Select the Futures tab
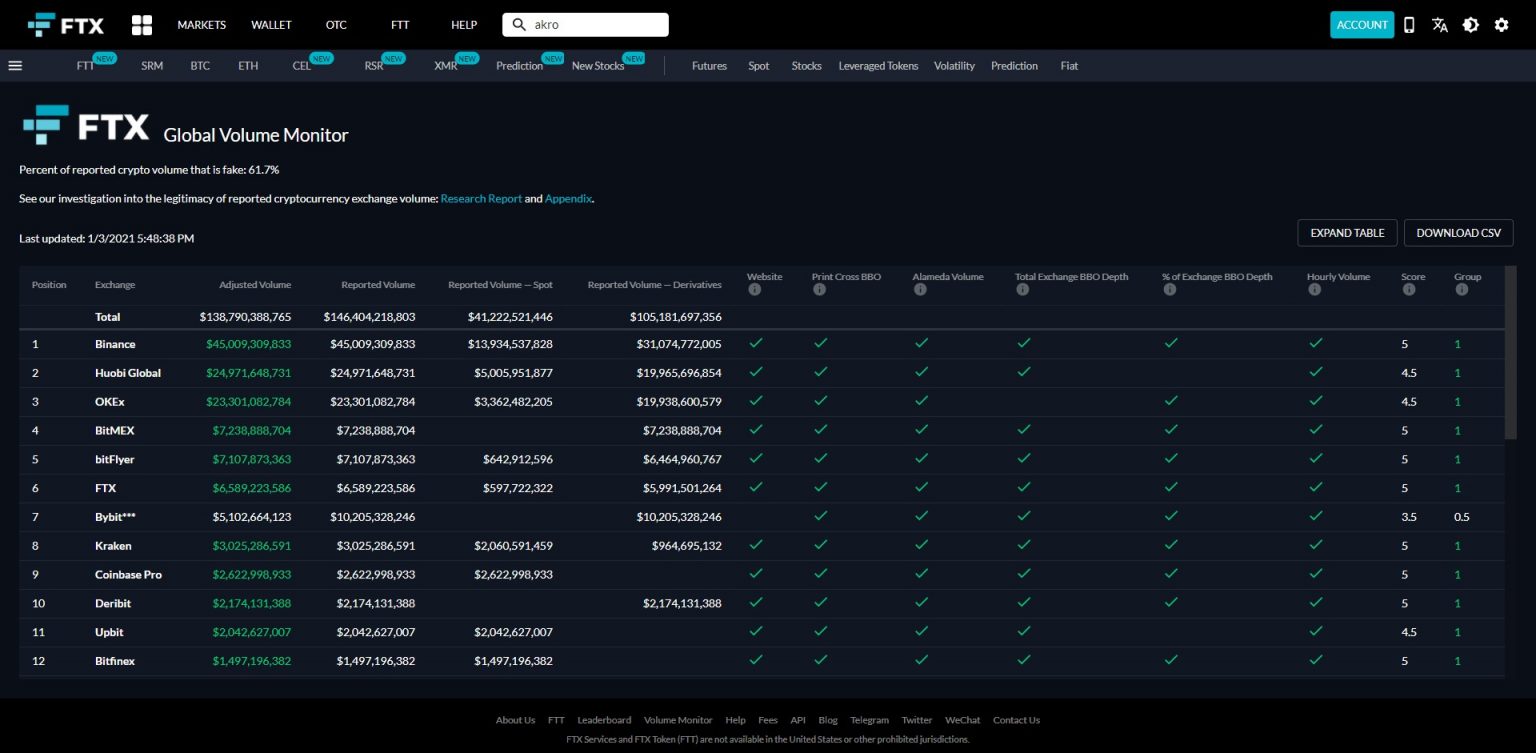The image size is (1536, 753). coord(709,66)
